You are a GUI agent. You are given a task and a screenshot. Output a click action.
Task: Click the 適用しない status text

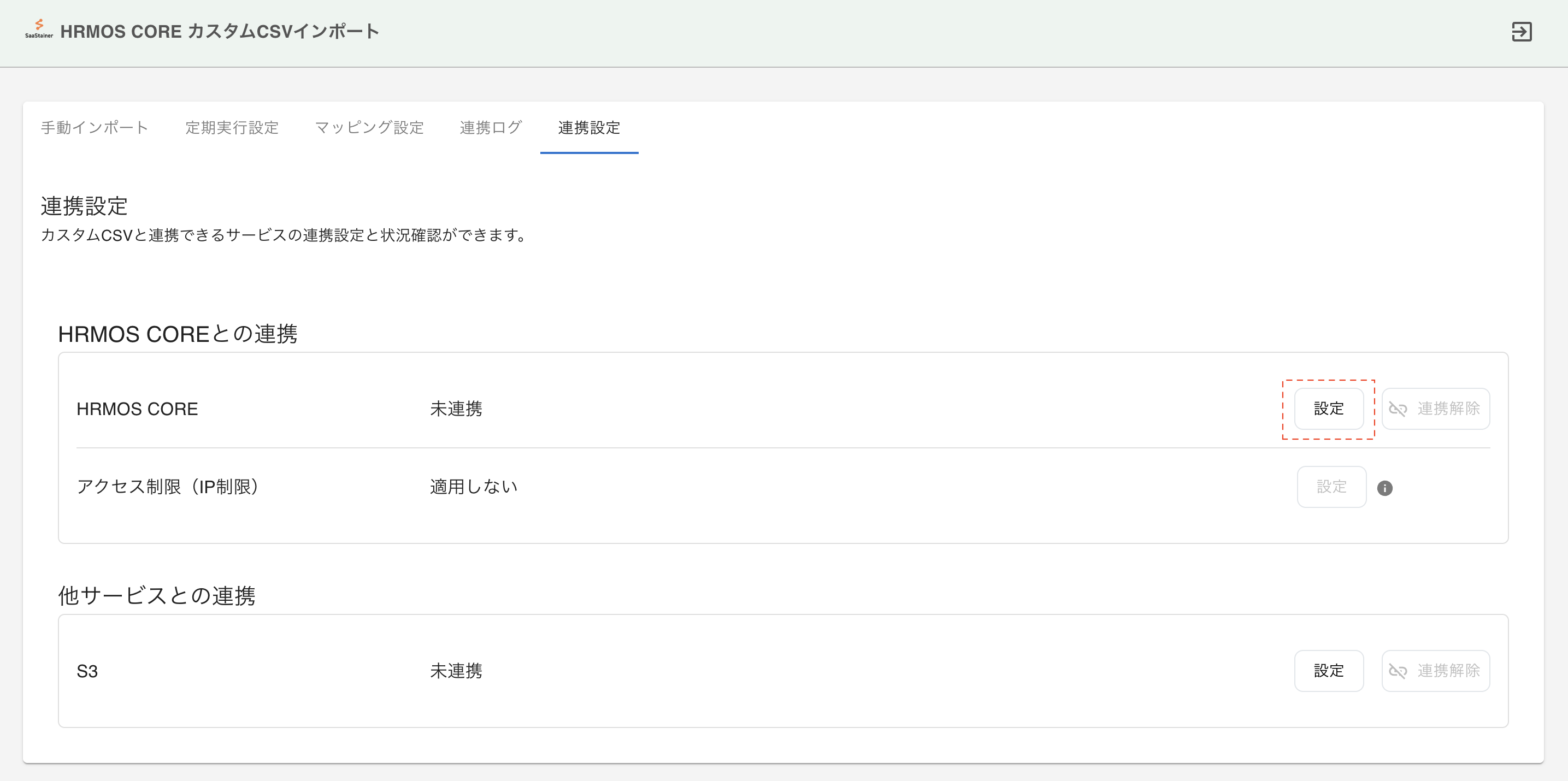click(x=473, y=487)
